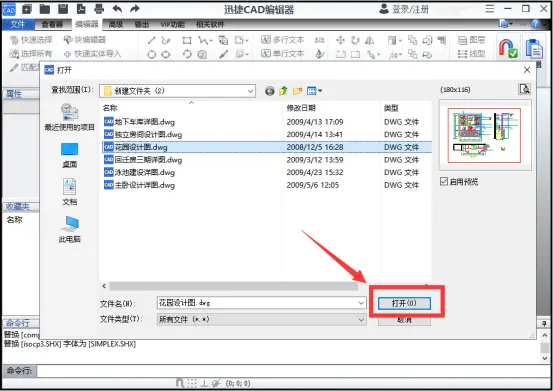Open 最近使用的项目 in dialog sidebar
Viewport: 553px width, 391px height.
coord(69,117)
